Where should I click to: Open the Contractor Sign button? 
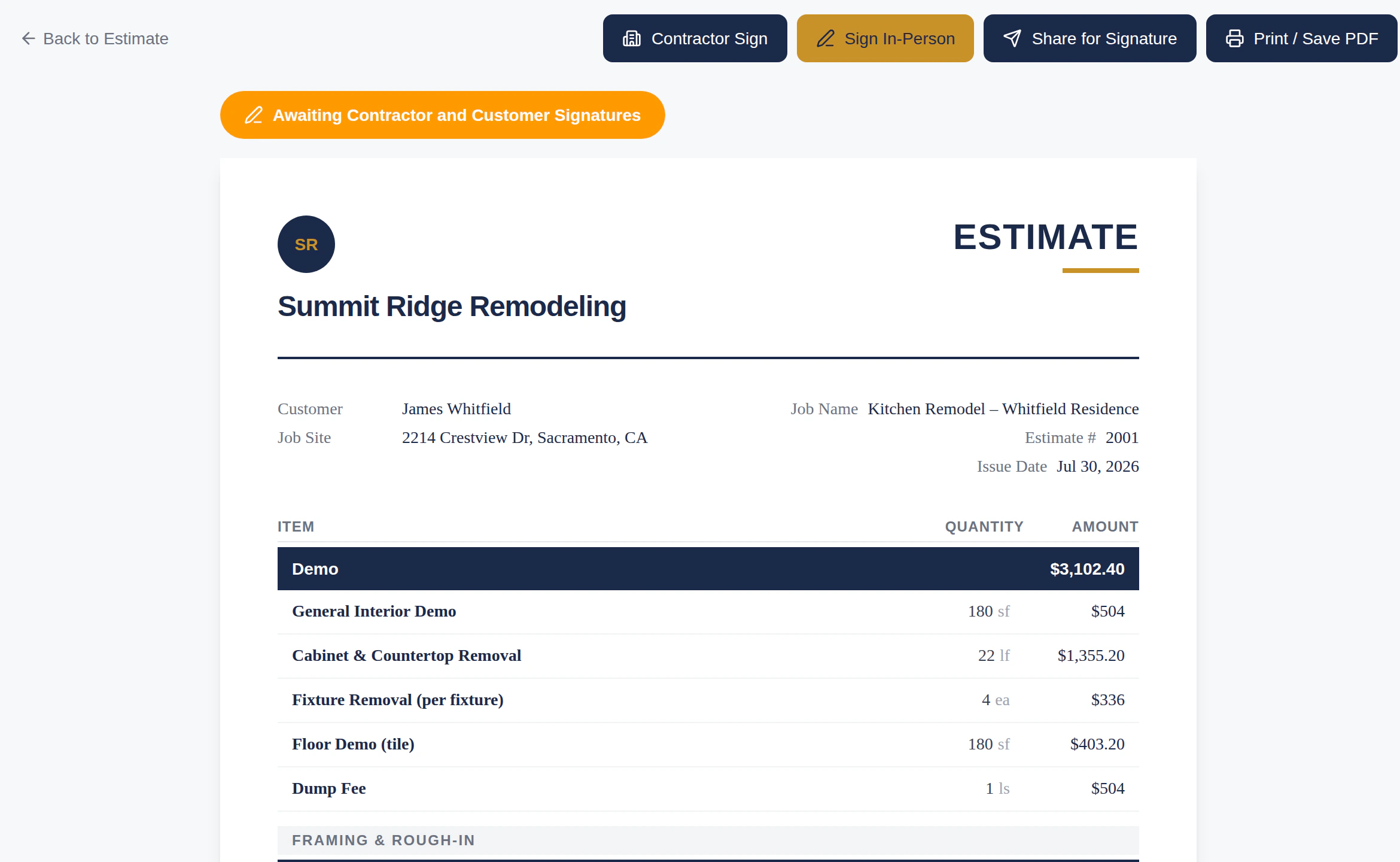point(695,38)
